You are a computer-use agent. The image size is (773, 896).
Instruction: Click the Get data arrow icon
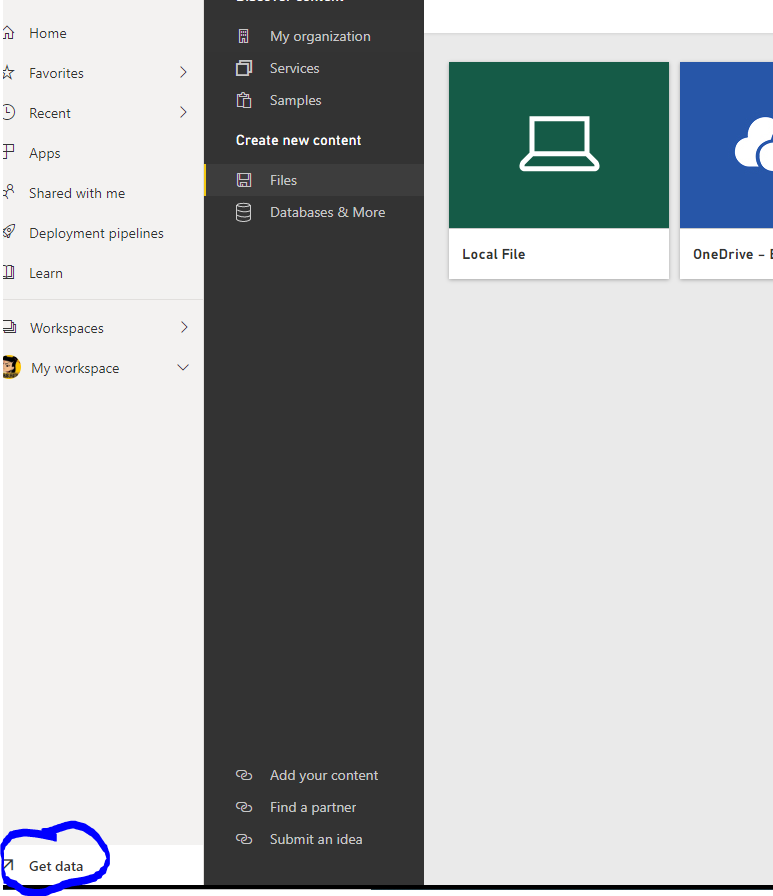point(9,865)
